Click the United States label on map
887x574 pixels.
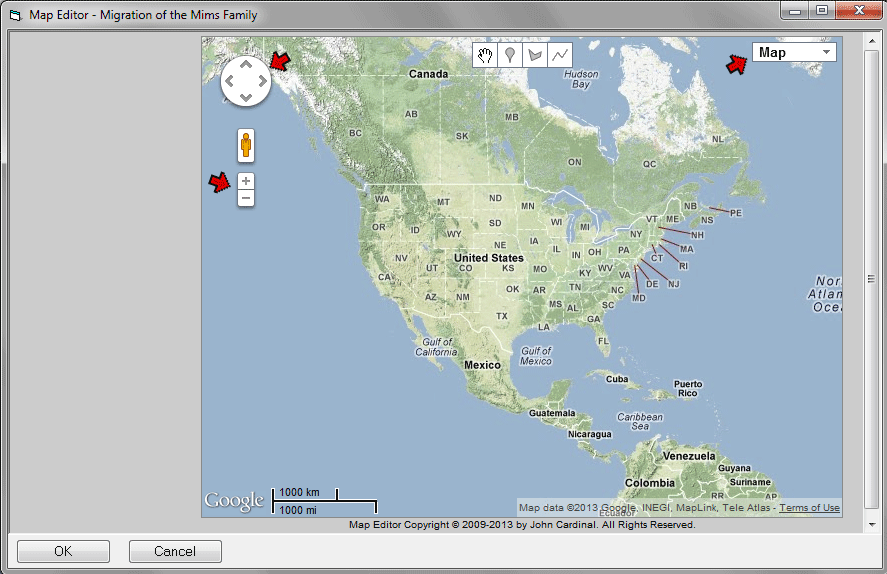489,258
